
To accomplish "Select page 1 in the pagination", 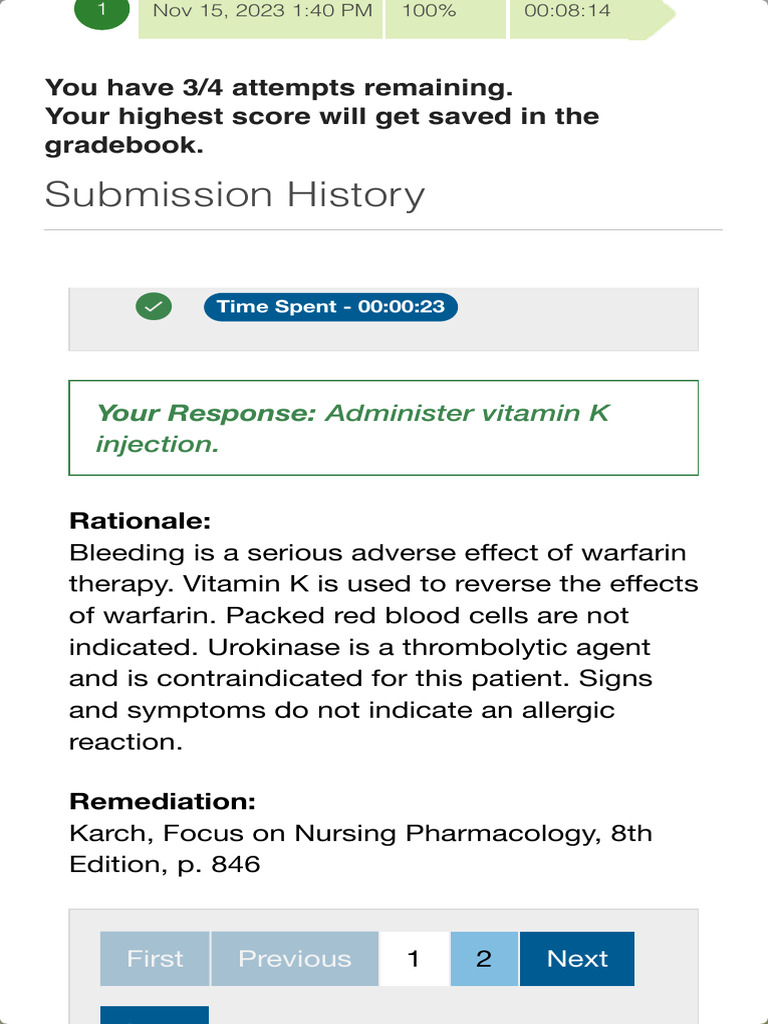I will pos(413,959).
